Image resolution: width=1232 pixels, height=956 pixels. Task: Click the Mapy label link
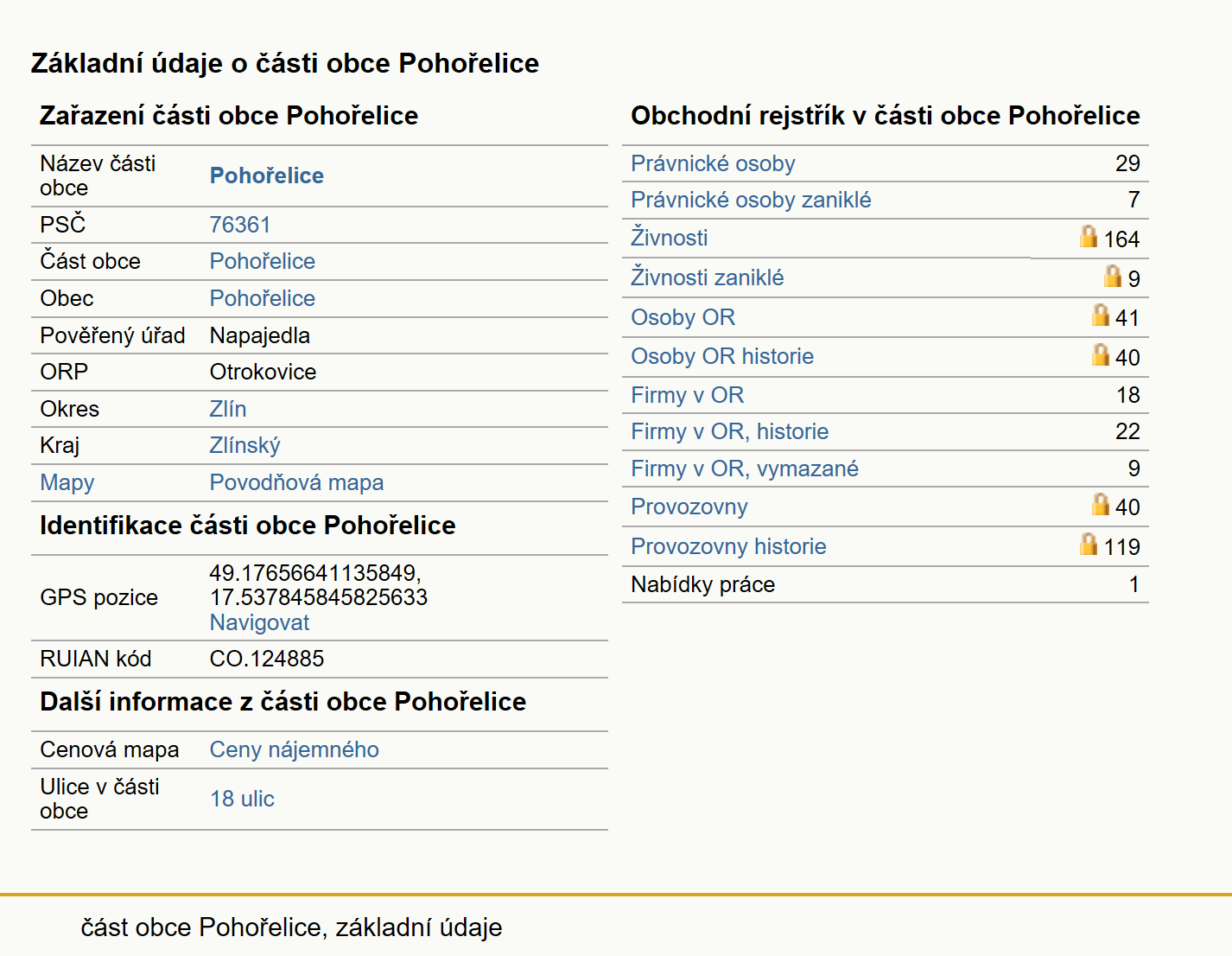[67, 482]
